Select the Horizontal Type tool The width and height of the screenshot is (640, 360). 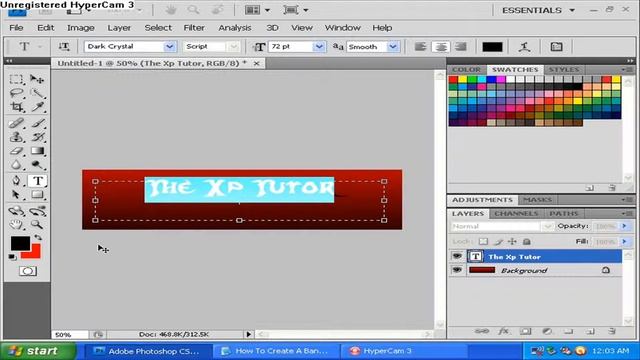click(38, 180)
